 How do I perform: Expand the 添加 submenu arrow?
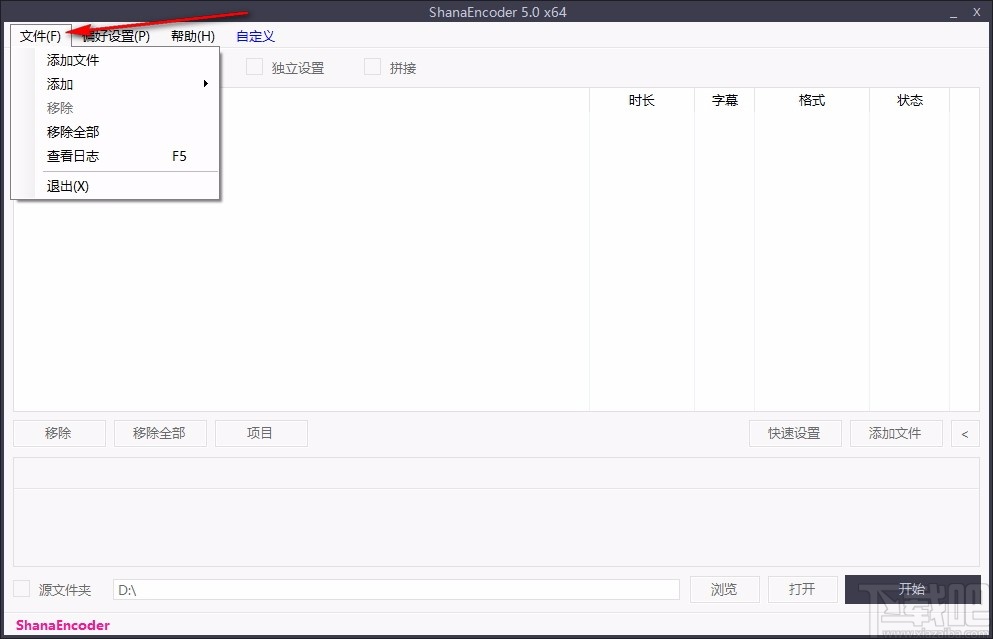(206, 84)
